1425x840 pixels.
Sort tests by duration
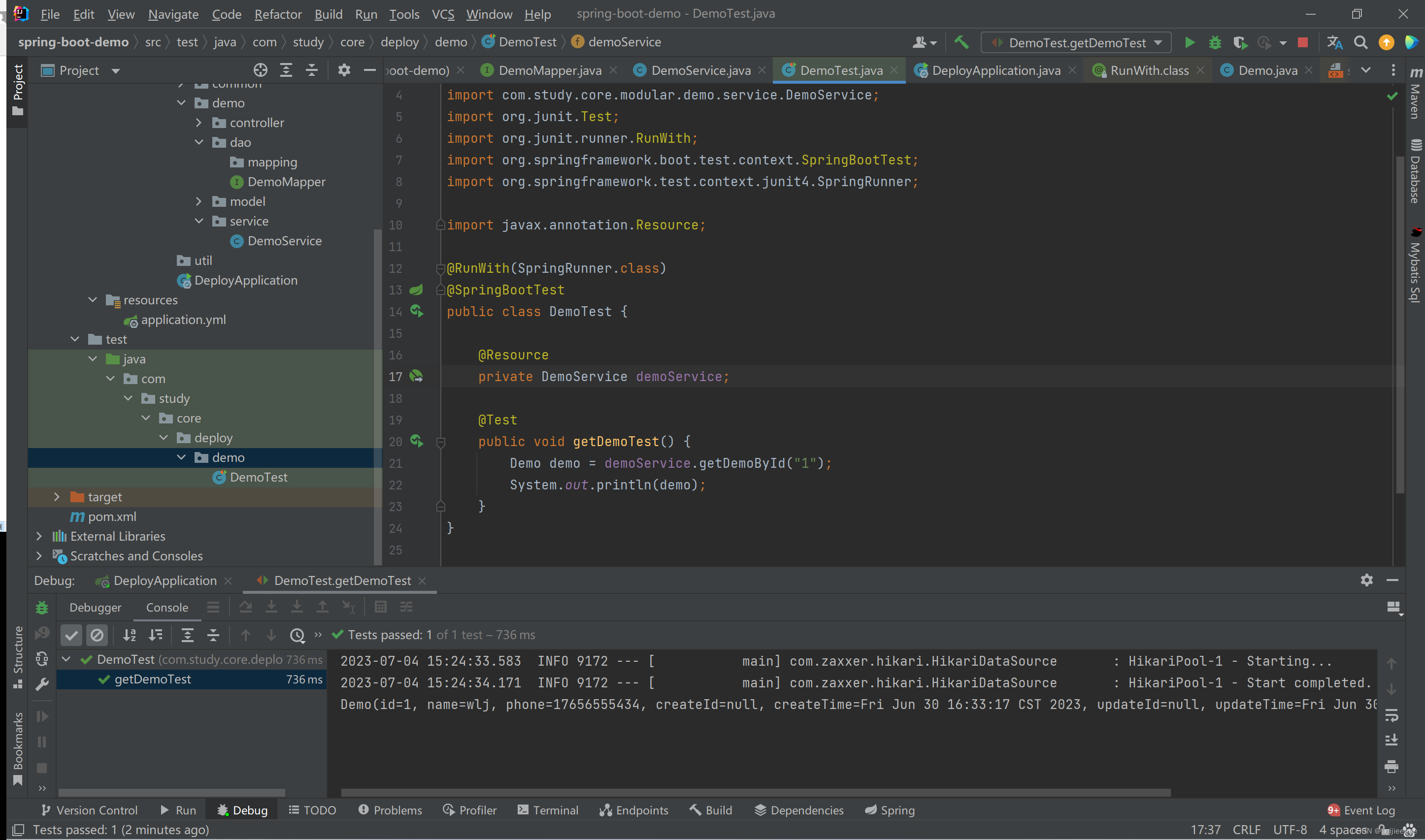click(x=156, y=635)
